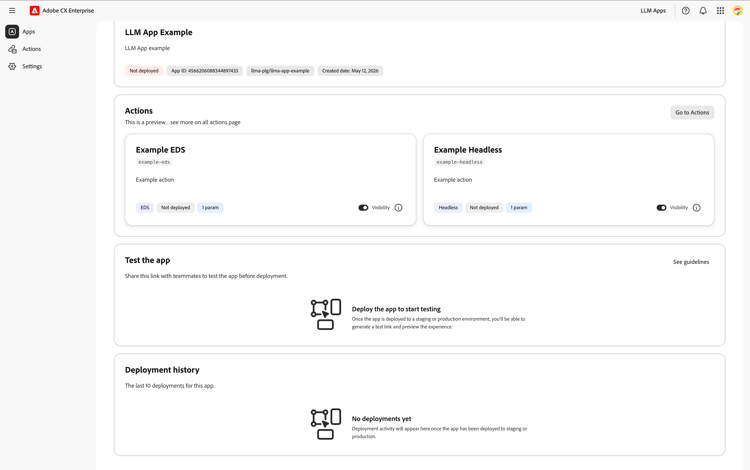
Task: Go to Apps in sidebar
Action: tap(29, 32)
